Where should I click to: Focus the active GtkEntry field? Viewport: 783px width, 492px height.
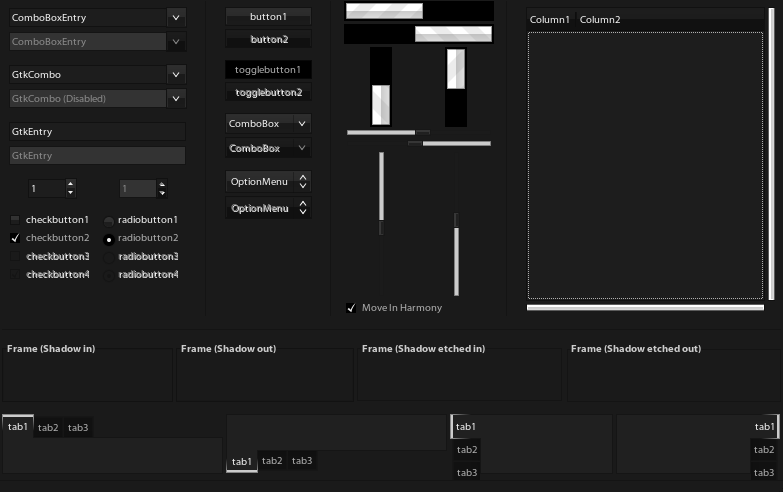(97, 131)
